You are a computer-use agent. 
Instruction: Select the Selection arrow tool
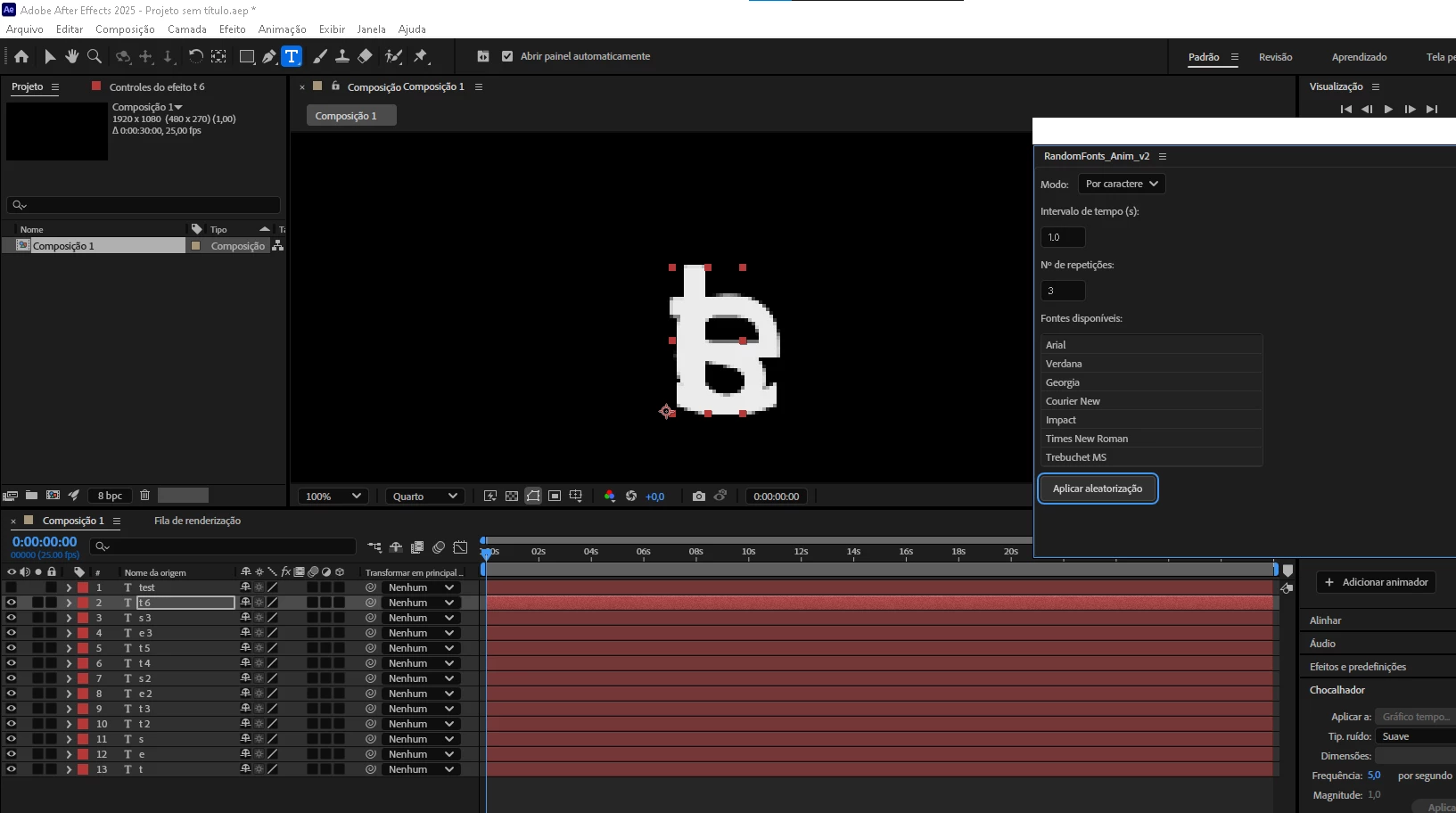pos(50,56)
